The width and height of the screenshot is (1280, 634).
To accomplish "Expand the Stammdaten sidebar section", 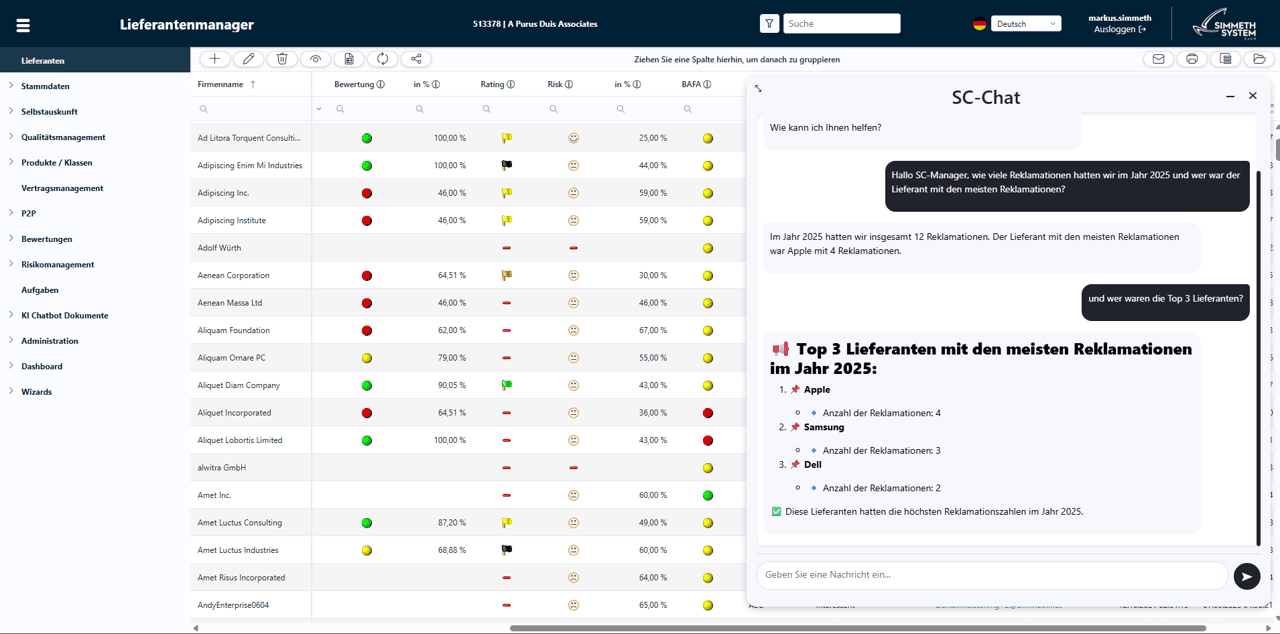I will tap(45, 86).
